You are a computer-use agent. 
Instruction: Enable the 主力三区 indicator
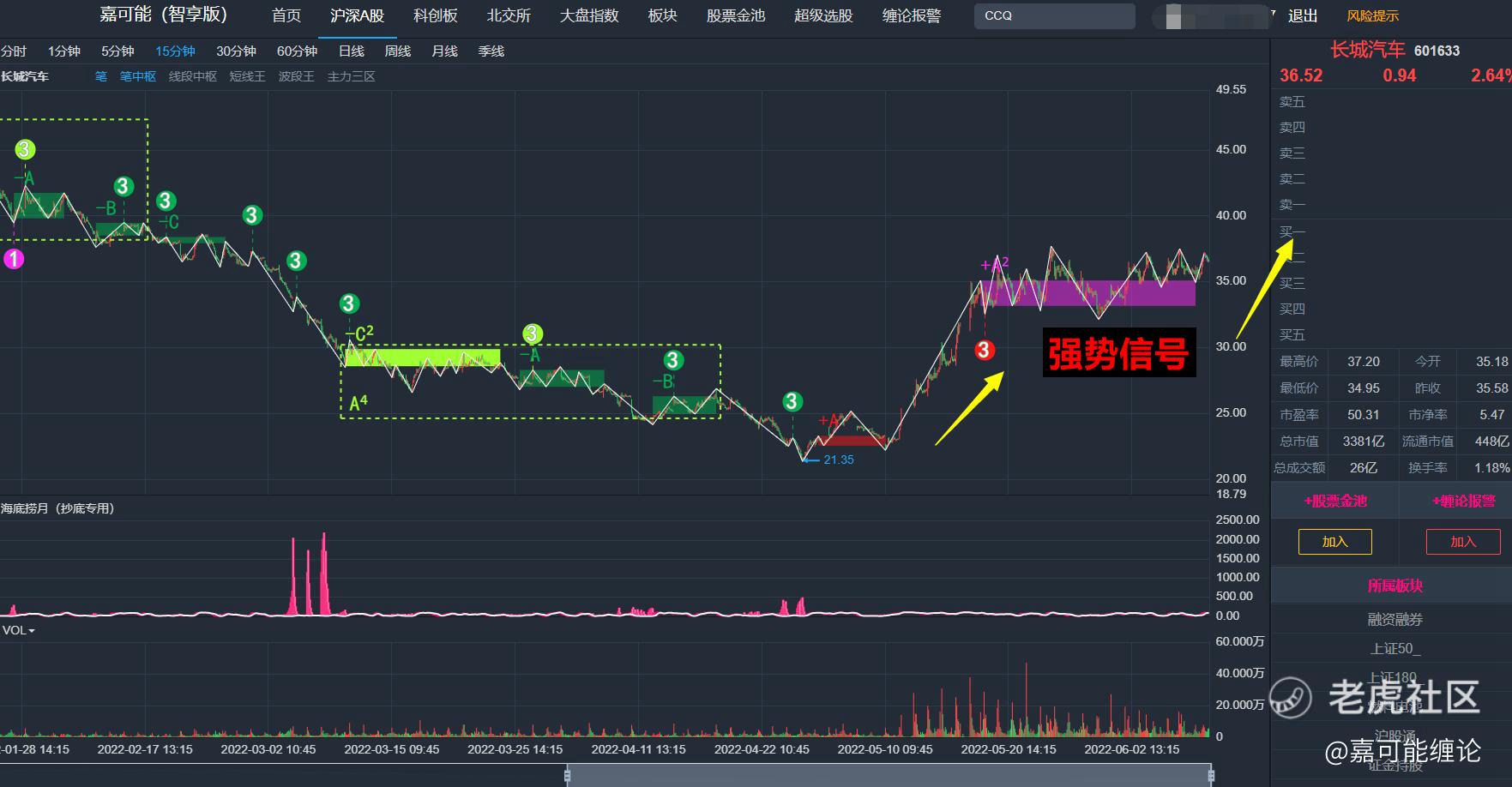352,76
